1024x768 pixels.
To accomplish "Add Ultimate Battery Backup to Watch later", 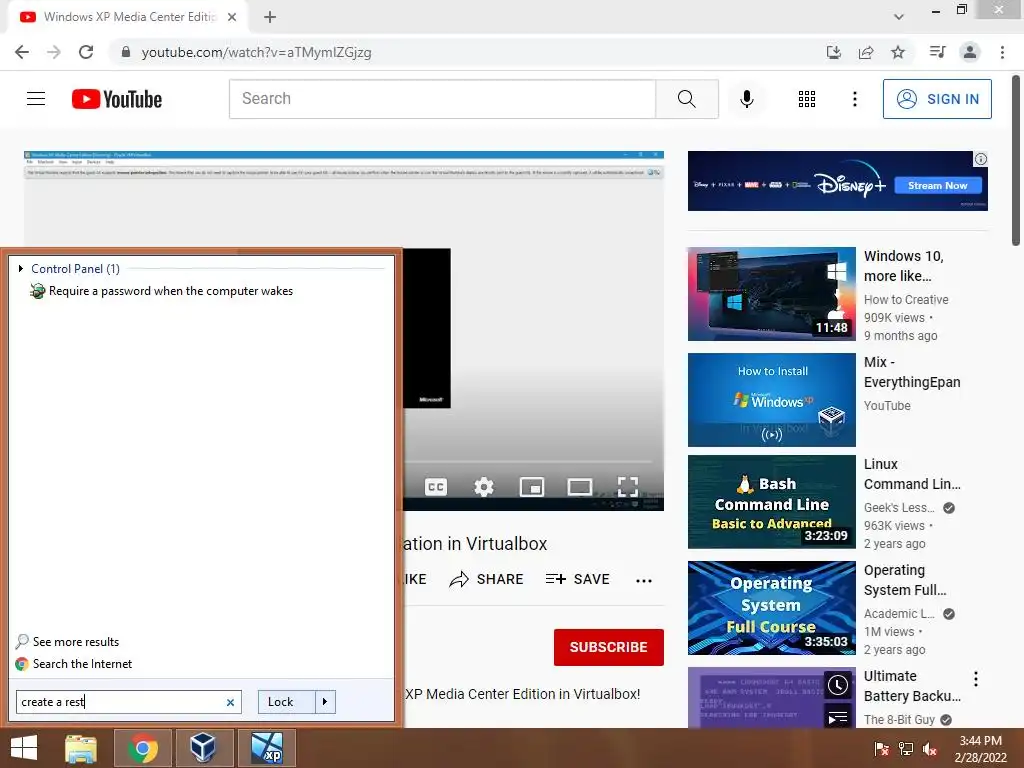I will [x=838, y=685].
